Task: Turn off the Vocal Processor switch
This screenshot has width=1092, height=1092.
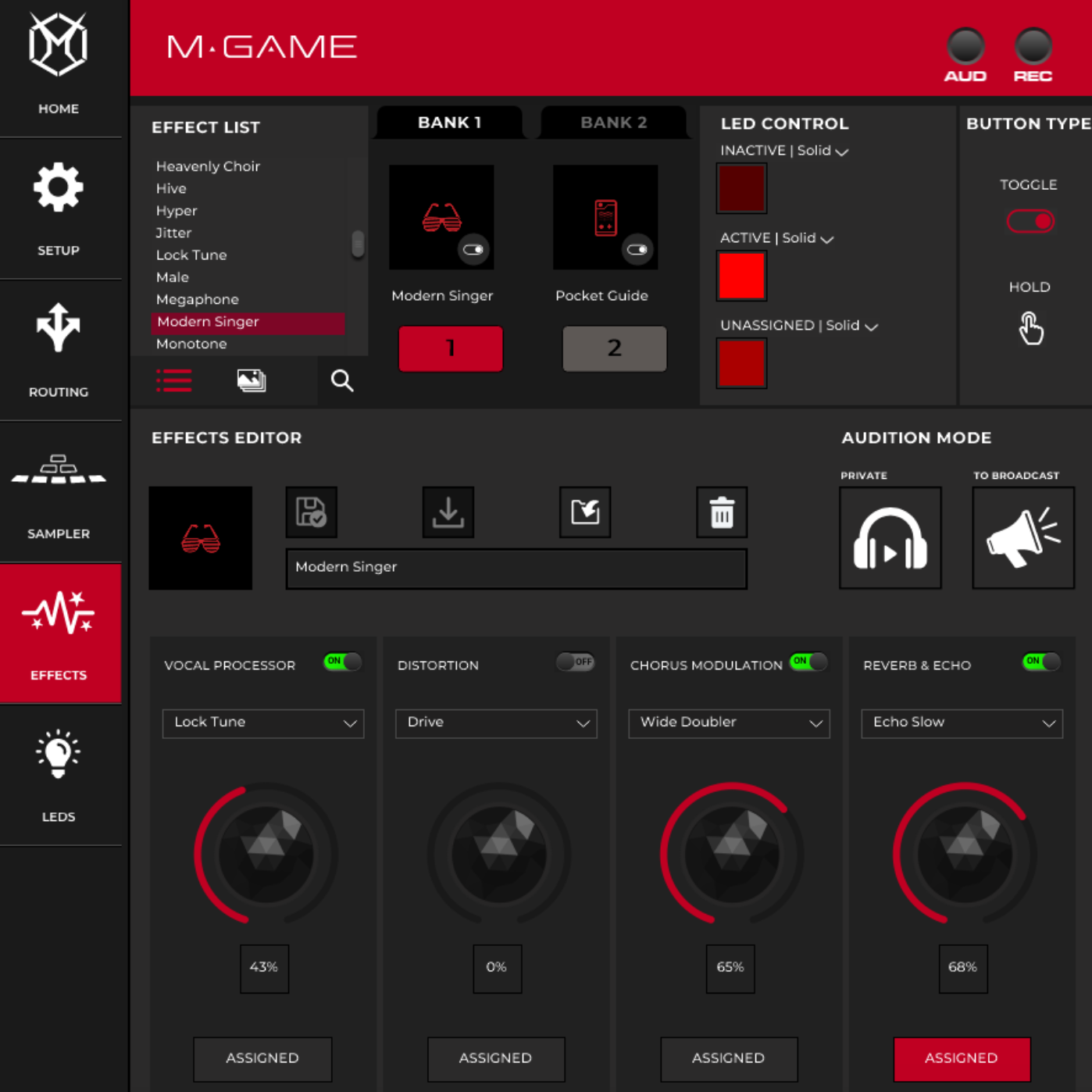Action: tap(343, 662)
